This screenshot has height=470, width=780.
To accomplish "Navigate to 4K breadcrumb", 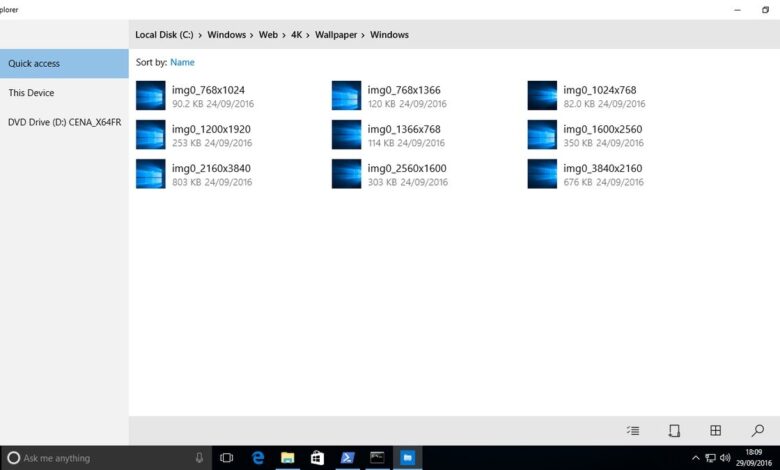I will pyautogui.click(x=296, y=35).
